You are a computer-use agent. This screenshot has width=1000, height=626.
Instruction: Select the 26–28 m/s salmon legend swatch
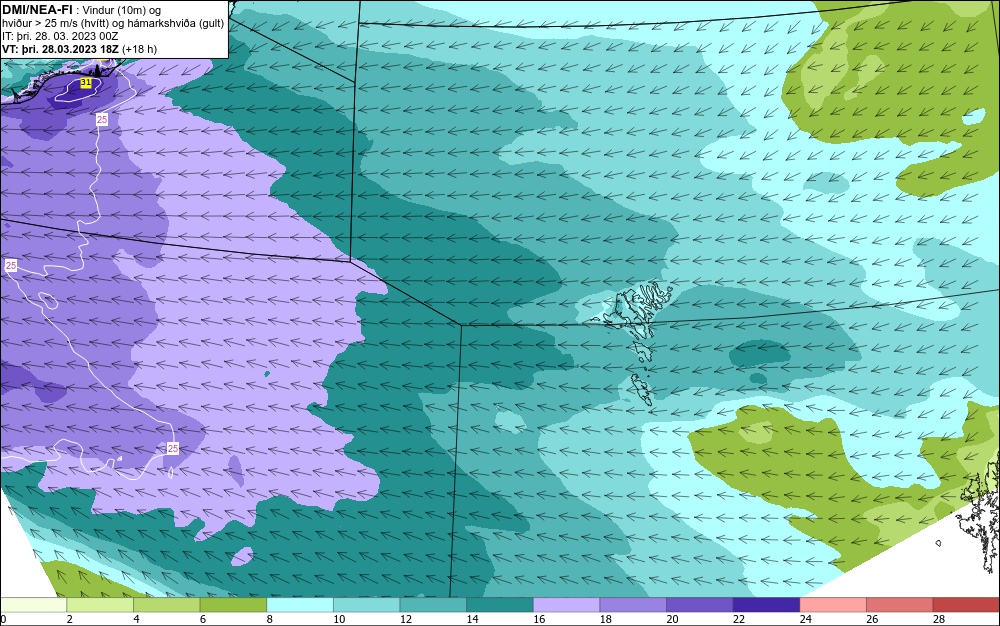pos(900,605)
